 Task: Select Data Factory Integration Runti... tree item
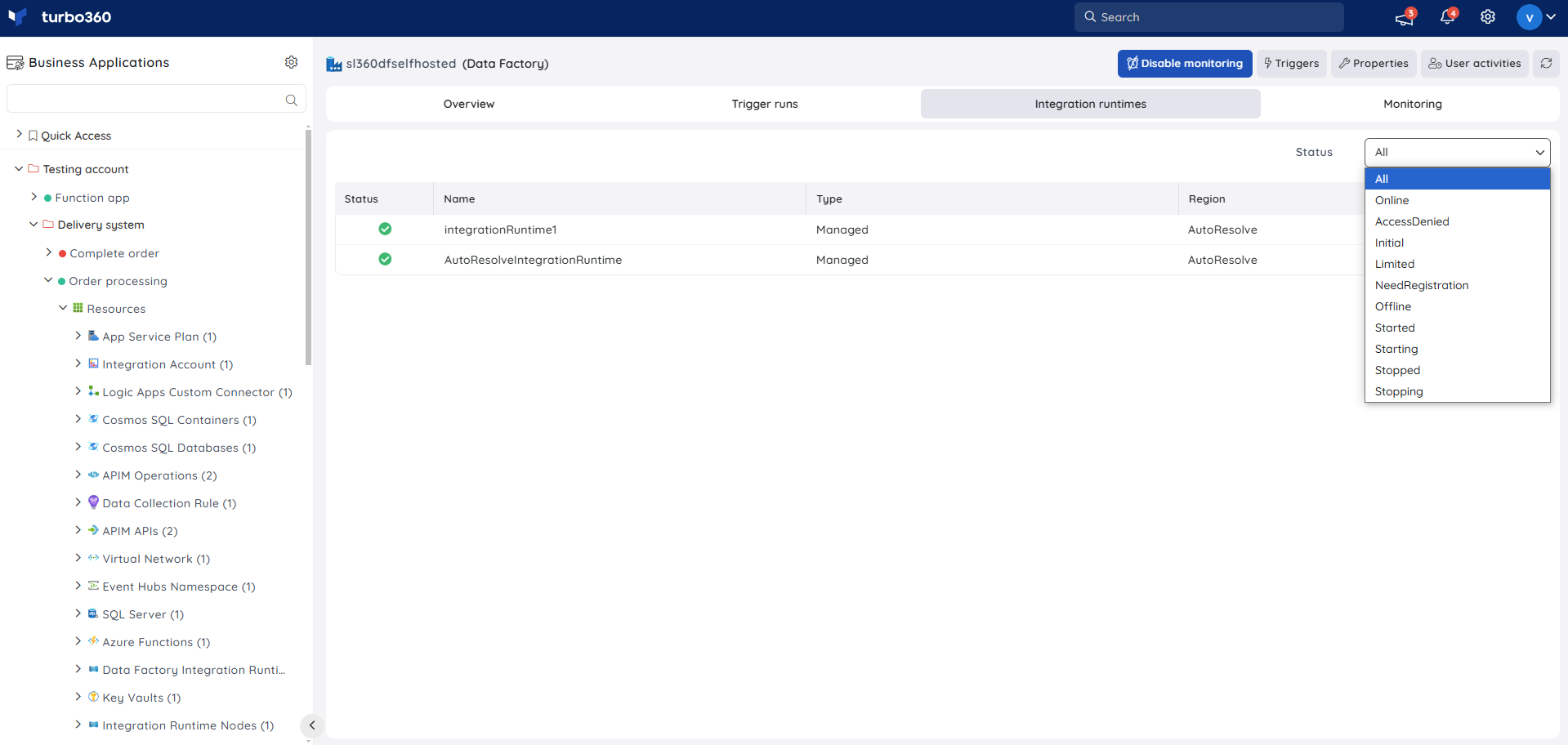click(x=194, y=670)
